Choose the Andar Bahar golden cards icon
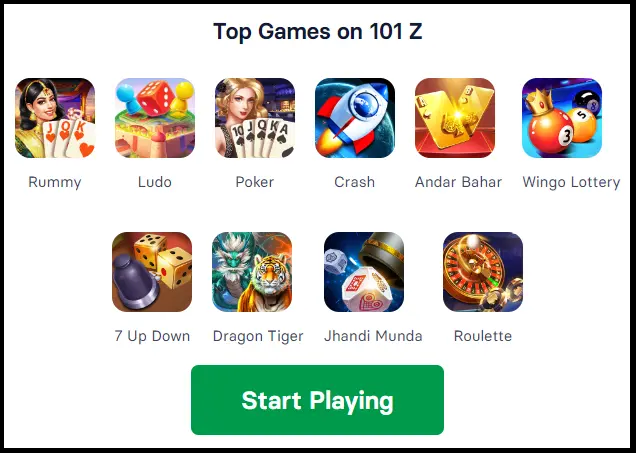Image resolution: width=636 pixels, height=453 pixels. [x=455, y=118]
